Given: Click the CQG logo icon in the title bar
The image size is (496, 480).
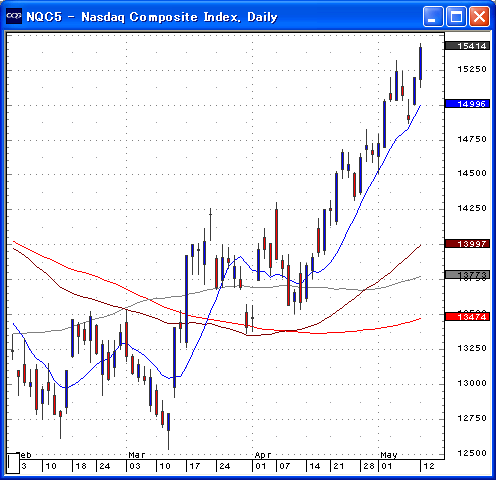Looking at the screenshot, I should pyautogui.click(x=14, y=16).
